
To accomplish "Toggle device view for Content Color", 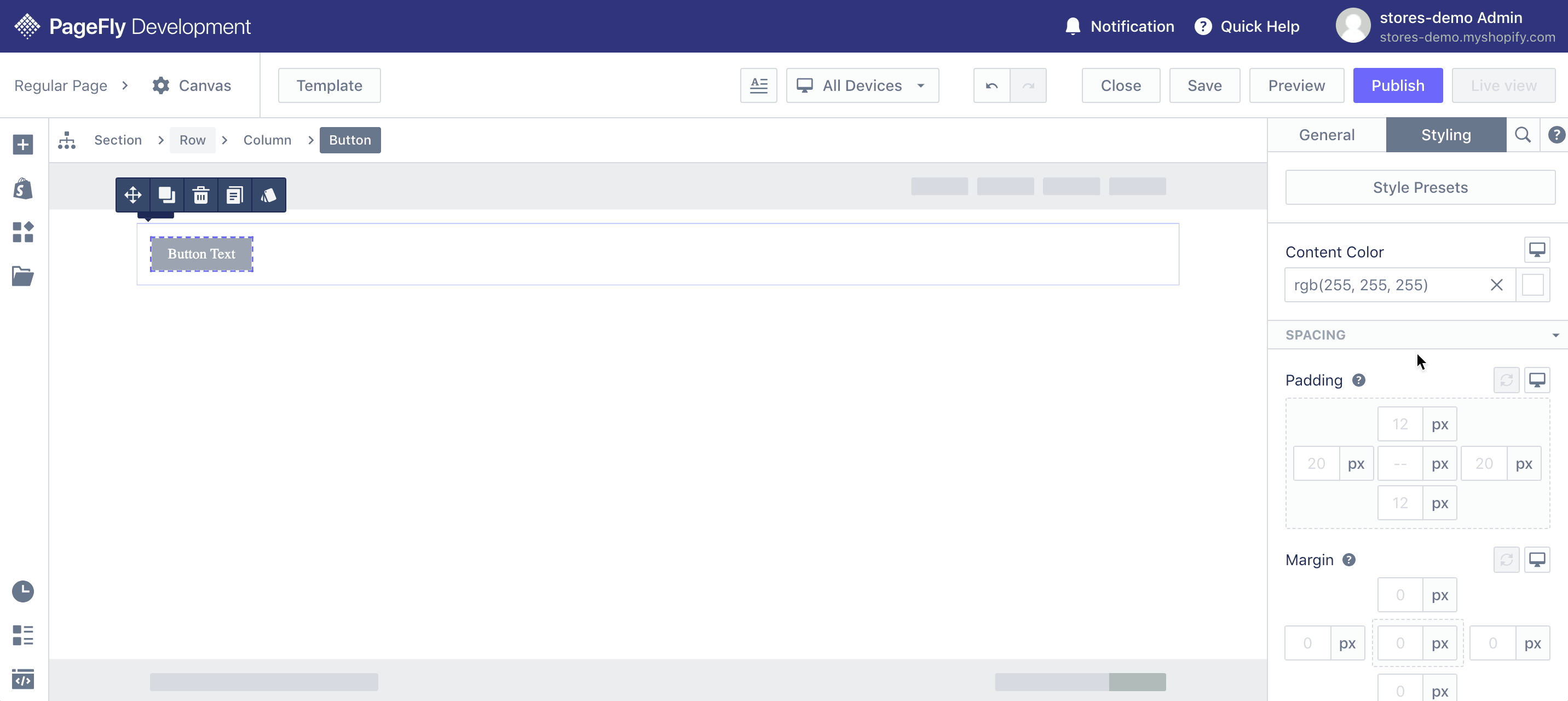I will click(x=1537, y=250).
